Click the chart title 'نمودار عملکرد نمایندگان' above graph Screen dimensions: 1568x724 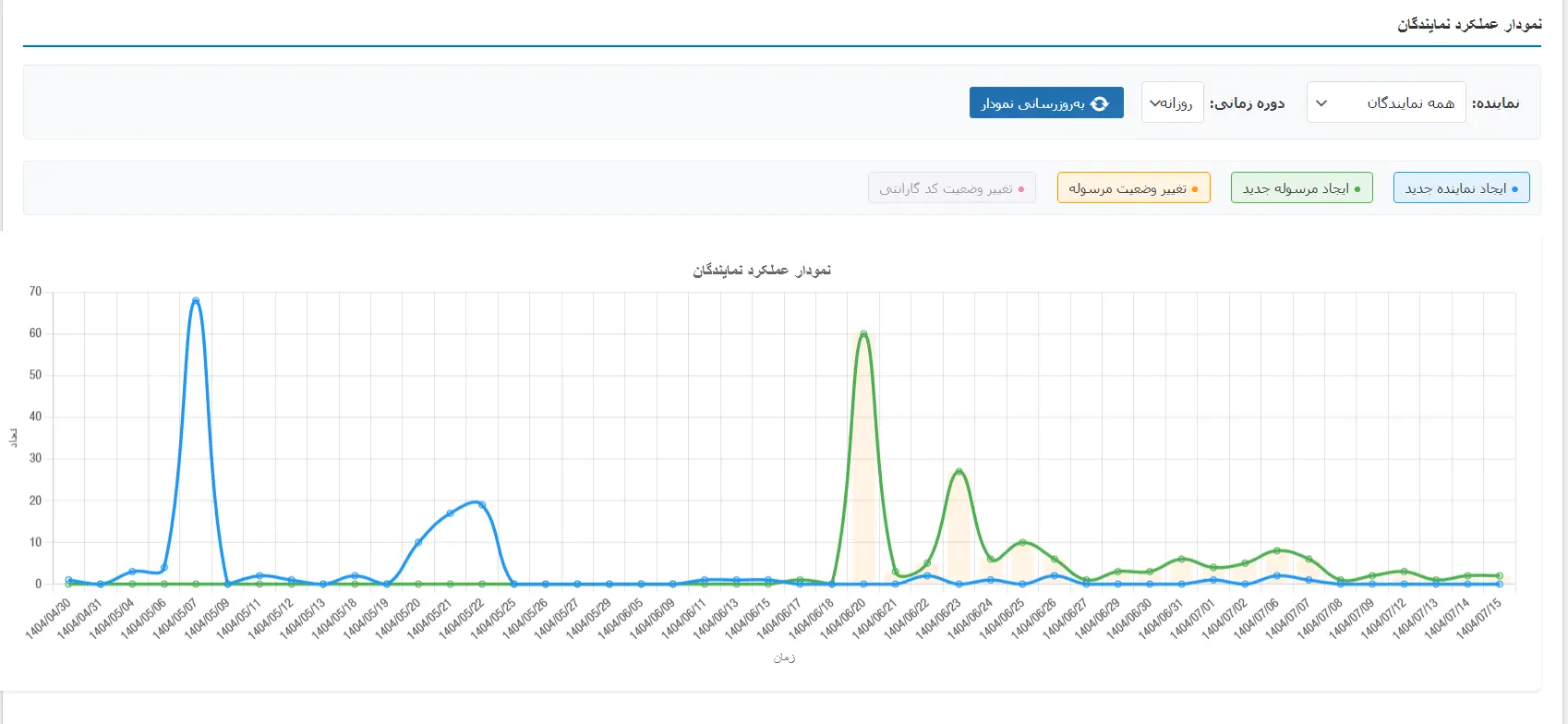point(762,270)
